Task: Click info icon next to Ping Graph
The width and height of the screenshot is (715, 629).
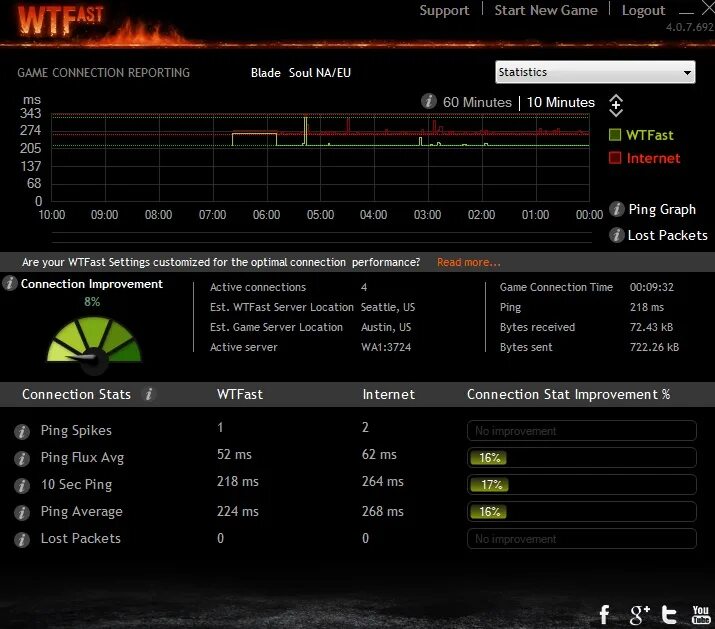Action: coord(617,209)
